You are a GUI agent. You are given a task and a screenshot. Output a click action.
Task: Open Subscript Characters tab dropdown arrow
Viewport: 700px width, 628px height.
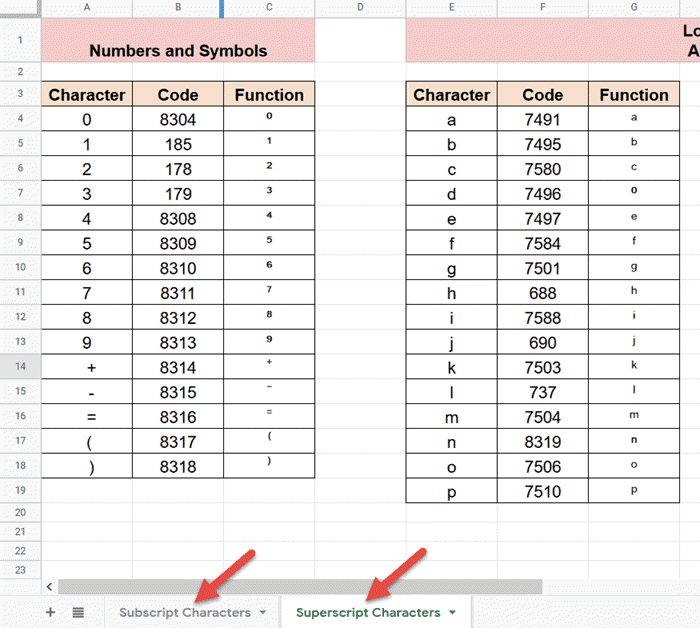[263, 612]
